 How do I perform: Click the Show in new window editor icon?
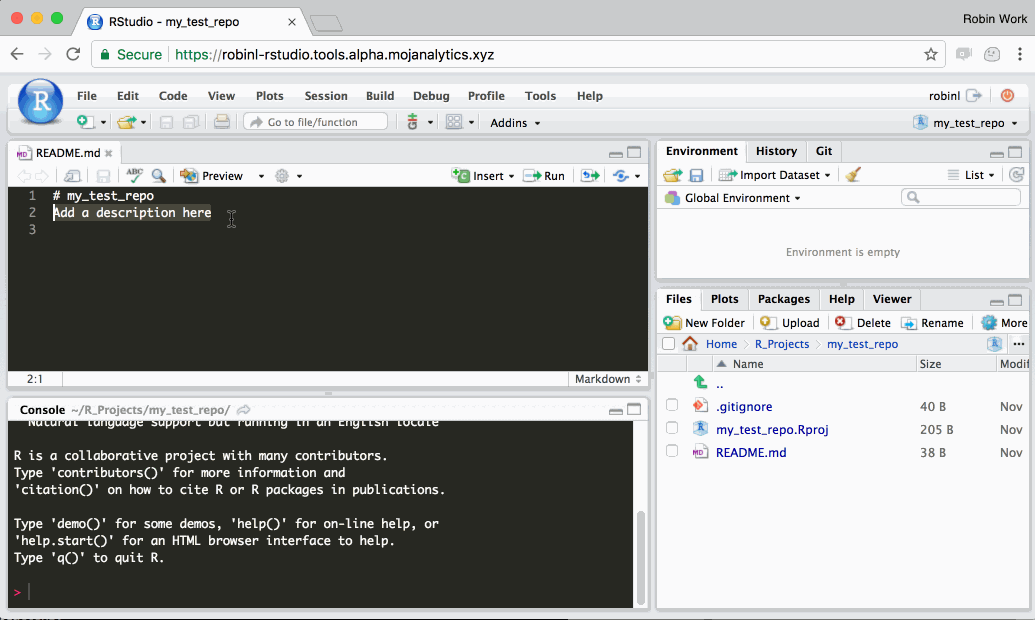[x=73, y=176]
